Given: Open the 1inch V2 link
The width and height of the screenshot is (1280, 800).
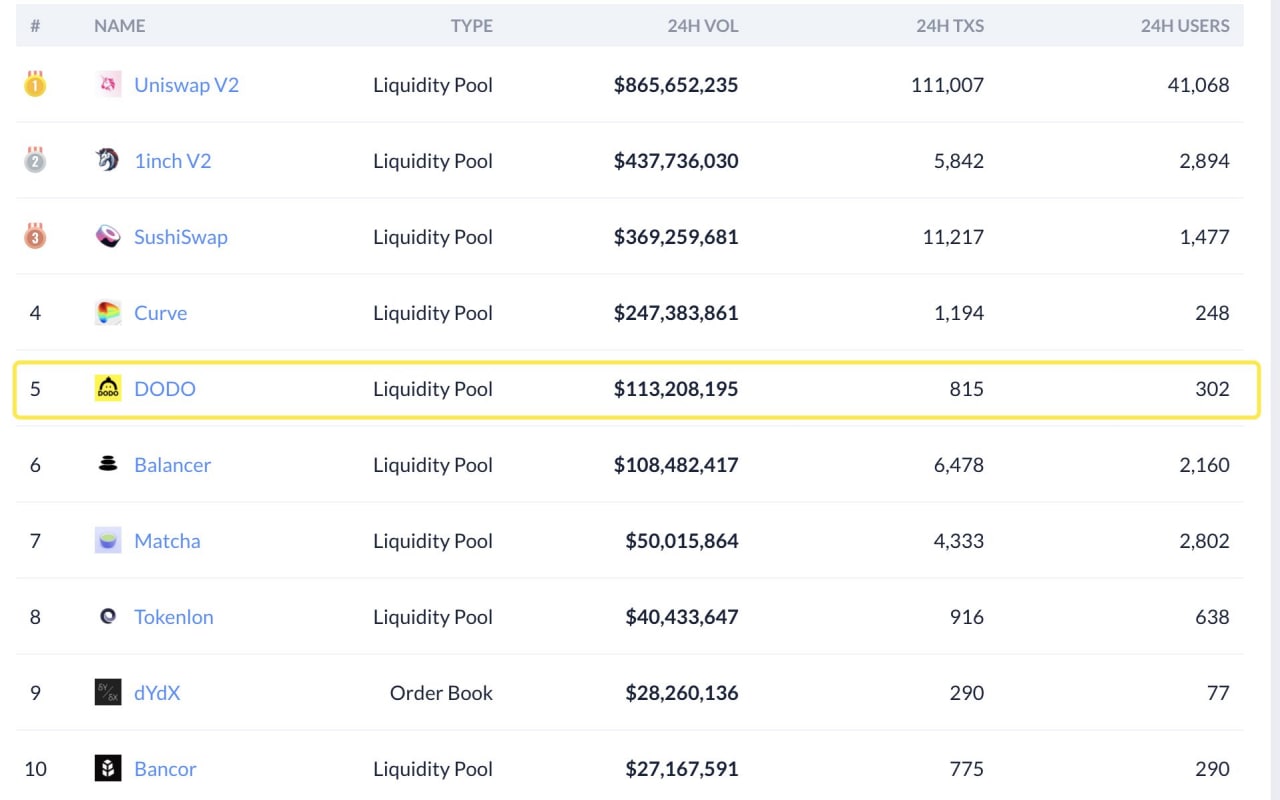Looking at the screenshot, I should coord(173,161).
